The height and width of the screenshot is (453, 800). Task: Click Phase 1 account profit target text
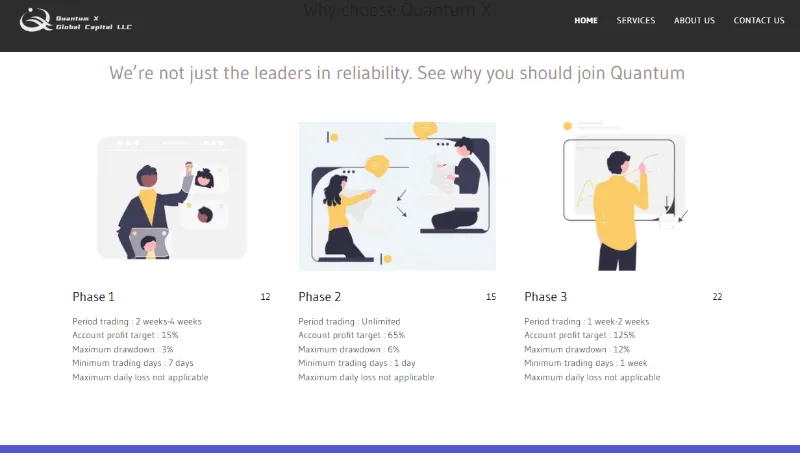(125, 335)
